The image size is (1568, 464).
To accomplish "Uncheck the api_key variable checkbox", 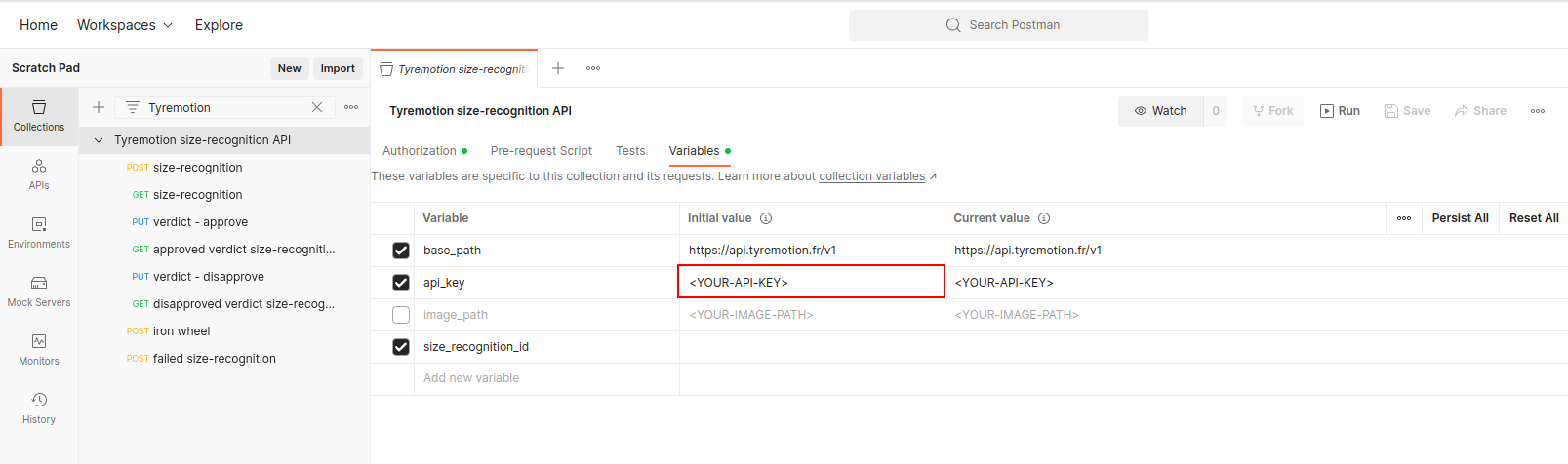I will point(401,283).
